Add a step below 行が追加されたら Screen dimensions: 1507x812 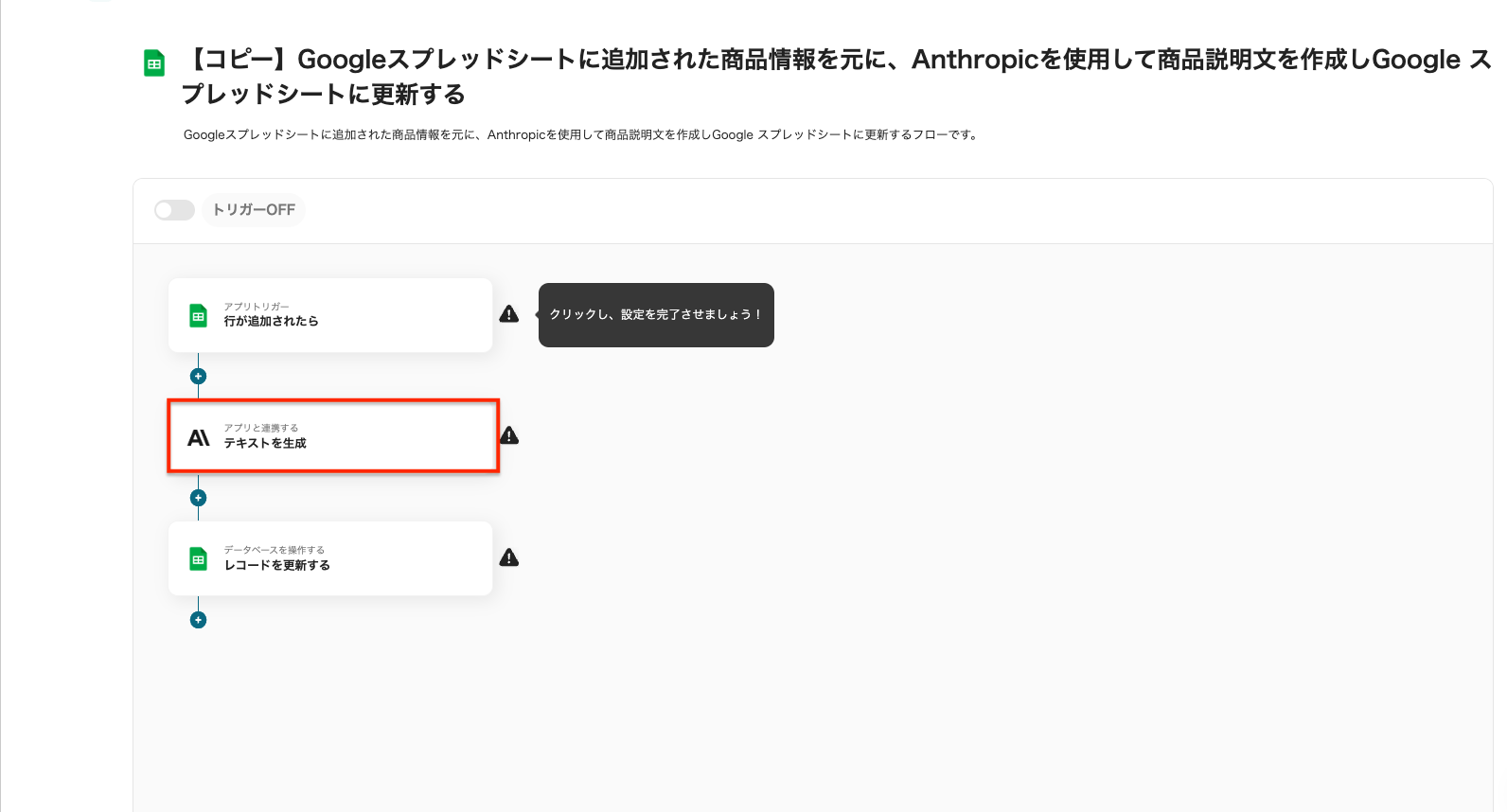[198, 376]
